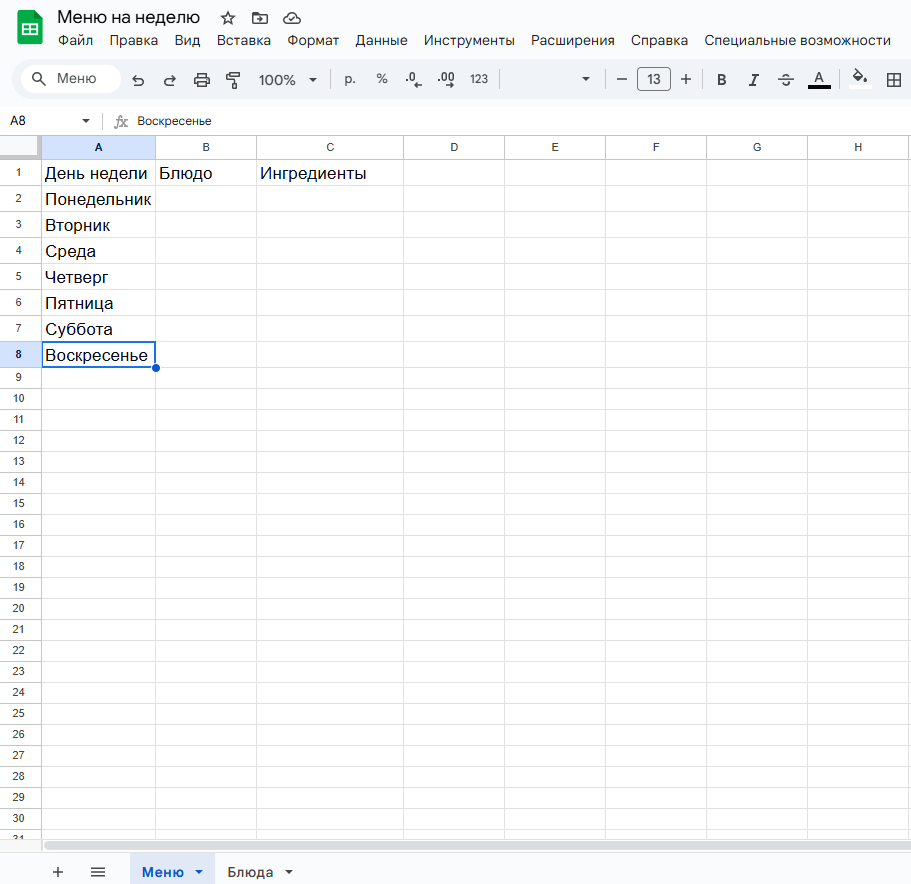The image size is (911, 884).
Task: Select cell "Суббота"
Action: pyautogui.click(x=98, y=329)
